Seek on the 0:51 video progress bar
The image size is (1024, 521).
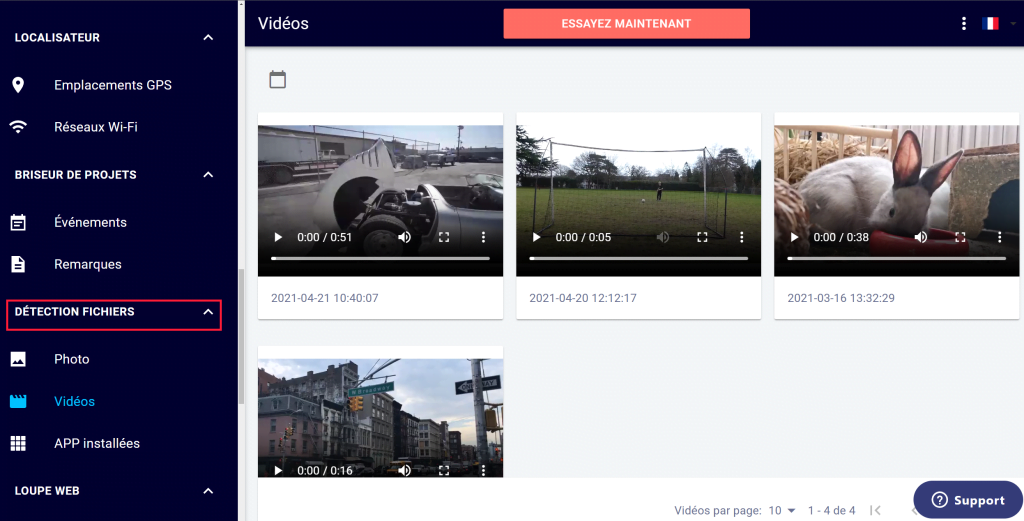(x=380, y=259)
